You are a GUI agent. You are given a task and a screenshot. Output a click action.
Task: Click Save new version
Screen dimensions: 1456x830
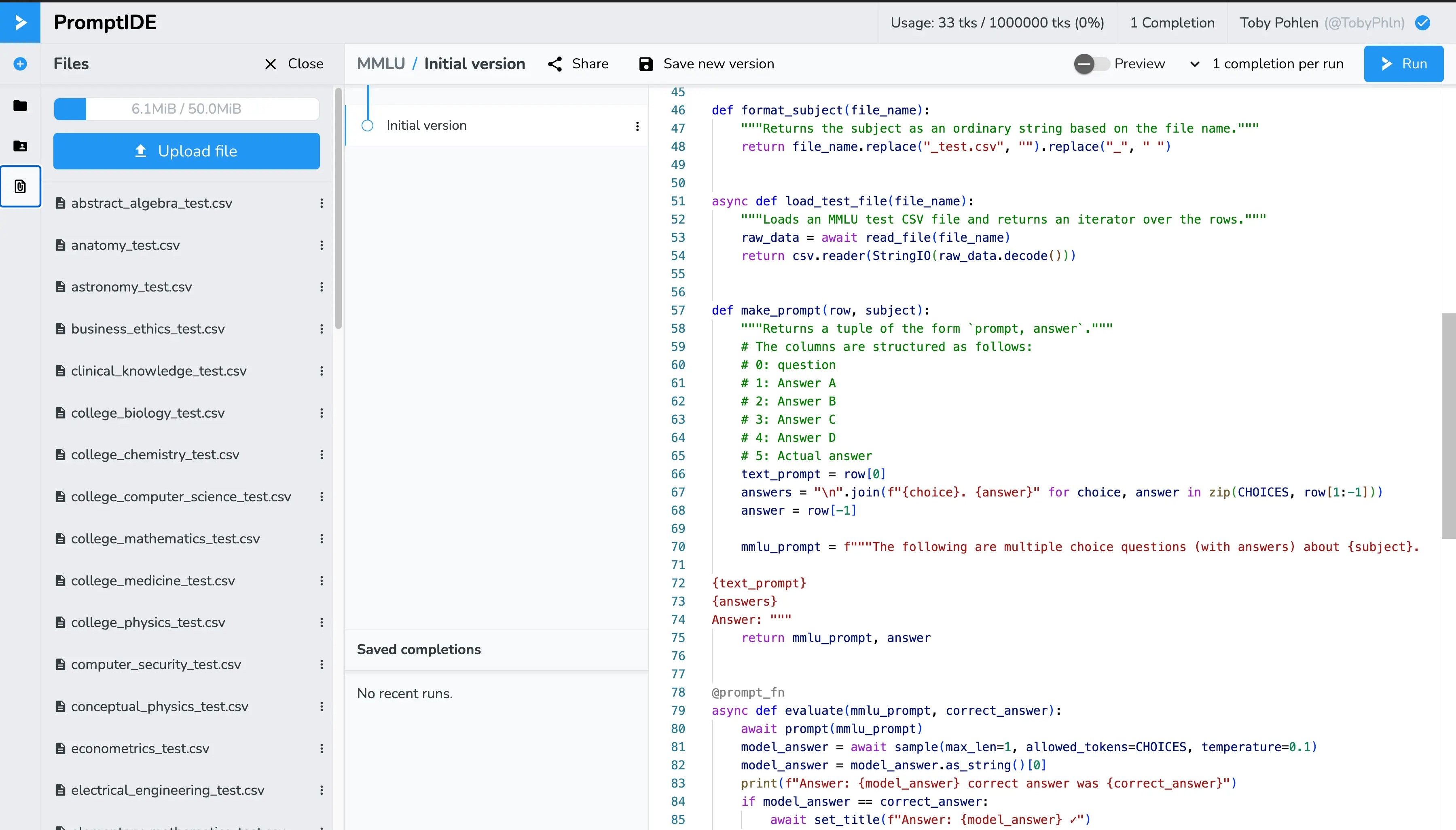coord(706,64)
